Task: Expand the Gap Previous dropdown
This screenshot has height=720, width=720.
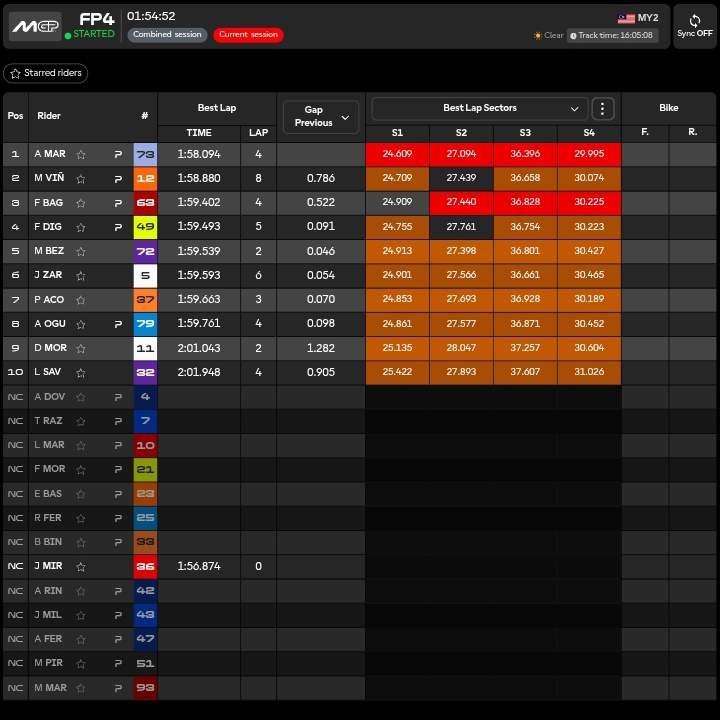Action: pyautogui.click(x=320, y=117)
